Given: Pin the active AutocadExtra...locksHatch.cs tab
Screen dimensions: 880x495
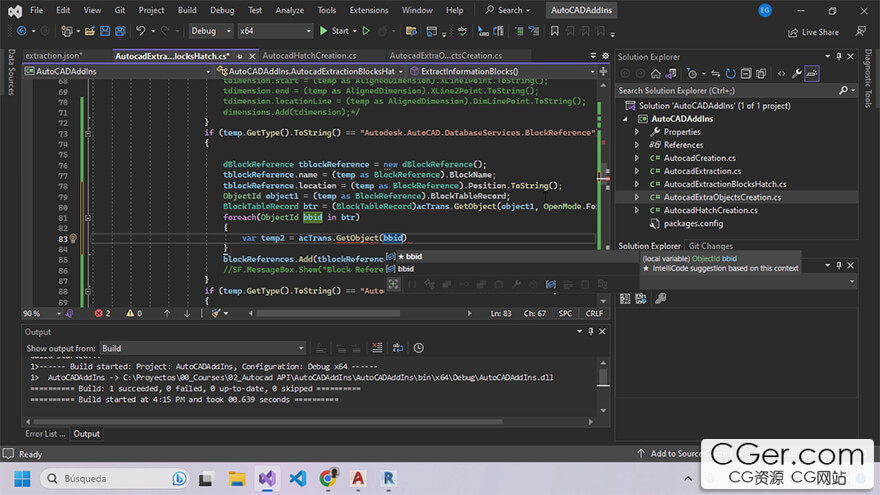Looking at the screenshot, I should pyautogui.click(x=240, y=56).
